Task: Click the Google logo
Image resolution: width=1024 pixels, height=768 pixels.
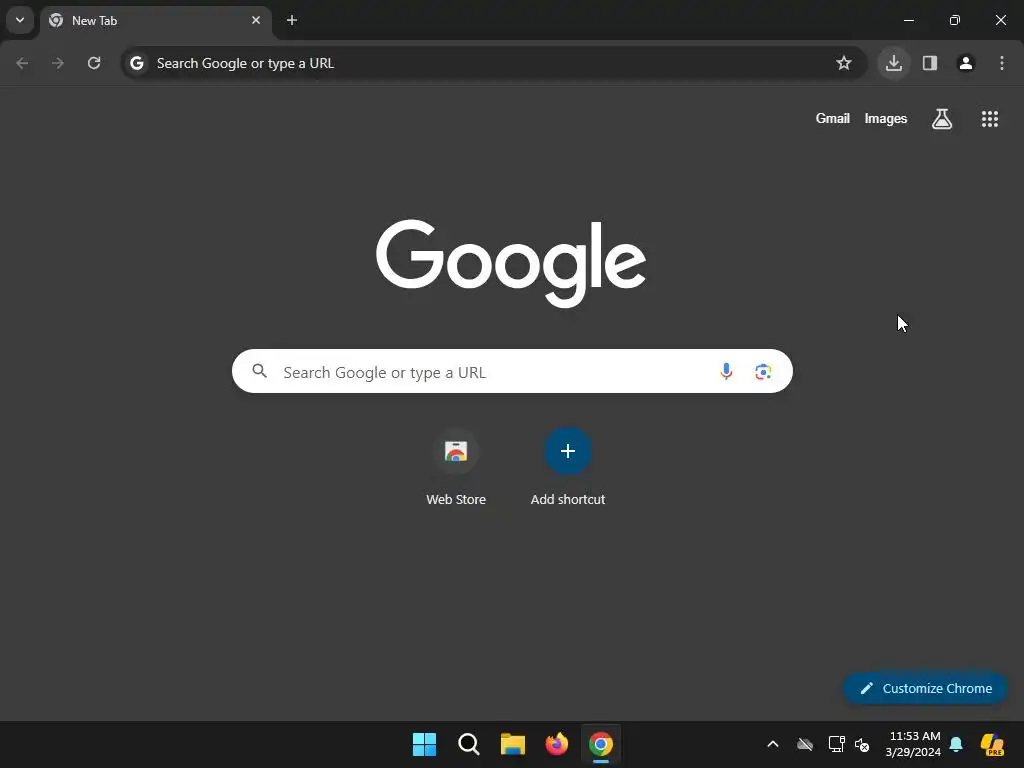Action: click(x=511, y=263)
